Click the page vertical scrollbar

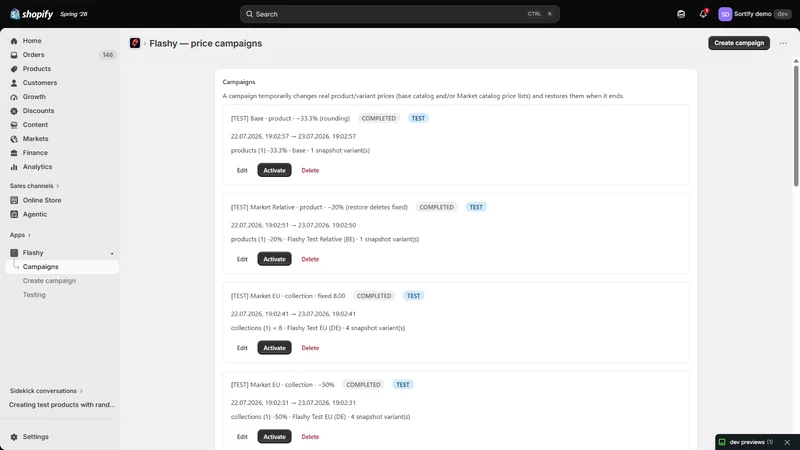click(796, 125)
